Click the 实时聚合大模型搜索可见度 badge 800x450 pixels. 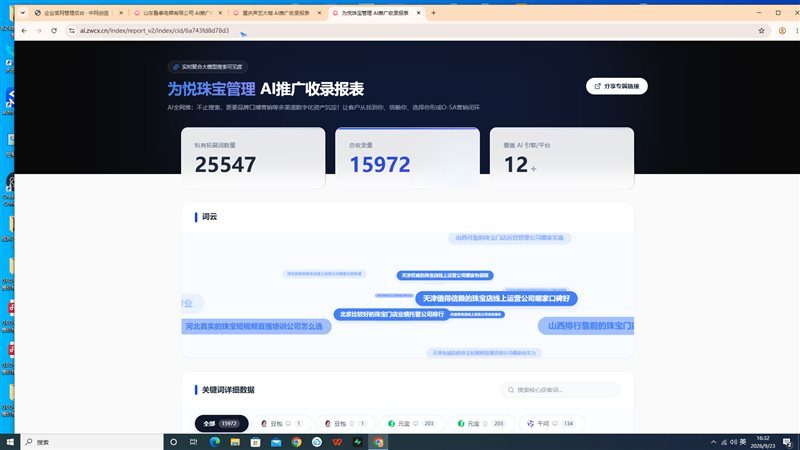208,67
